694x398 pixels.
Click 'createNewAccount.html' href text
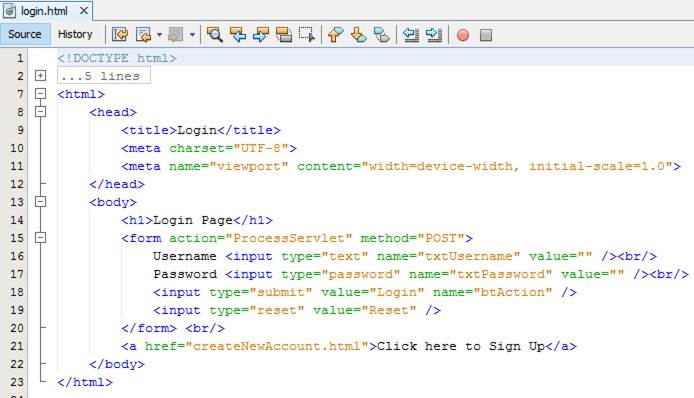(277, 346)
